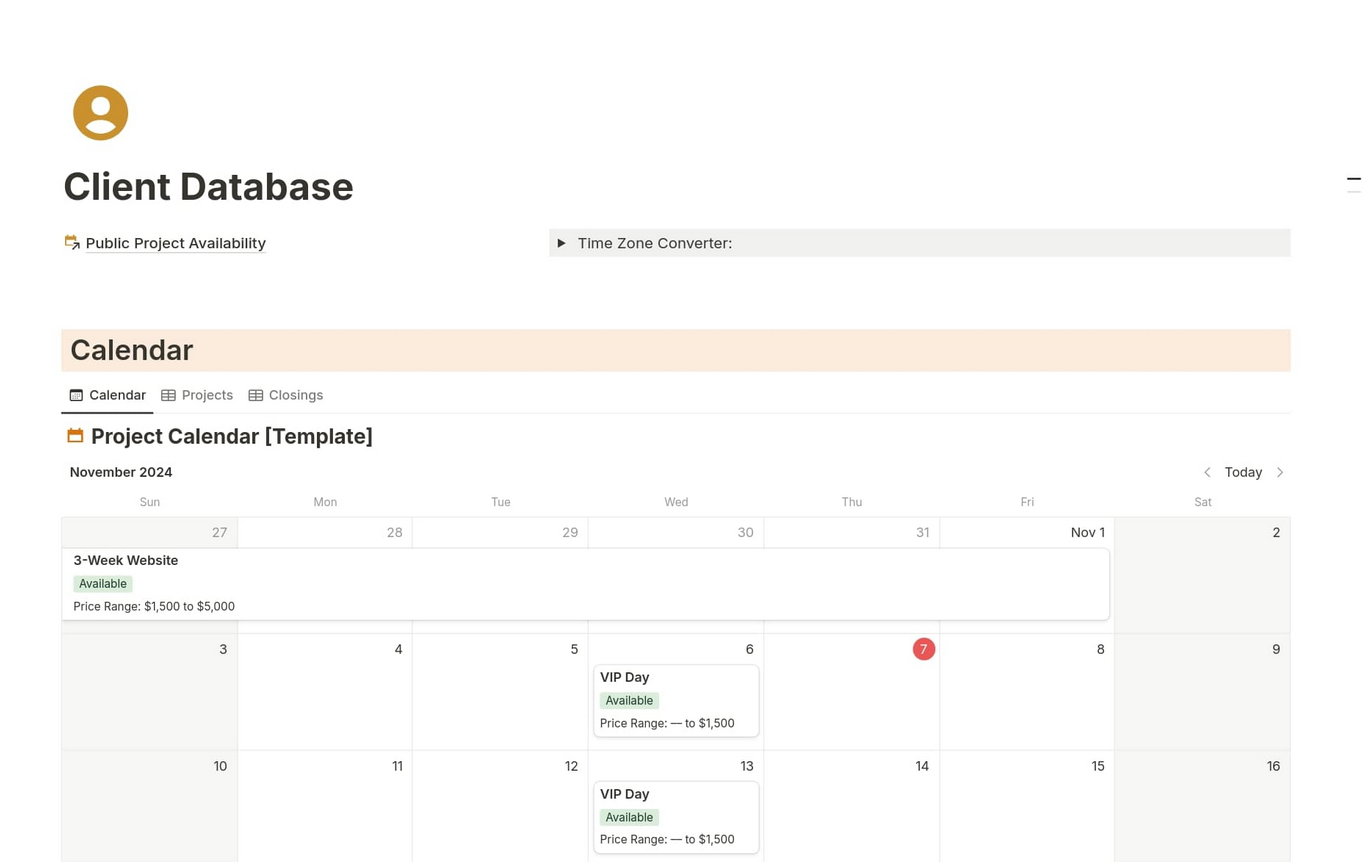1363x862 pixels.
Task: Click the Projects table icon
Action: tap(168, 395)
